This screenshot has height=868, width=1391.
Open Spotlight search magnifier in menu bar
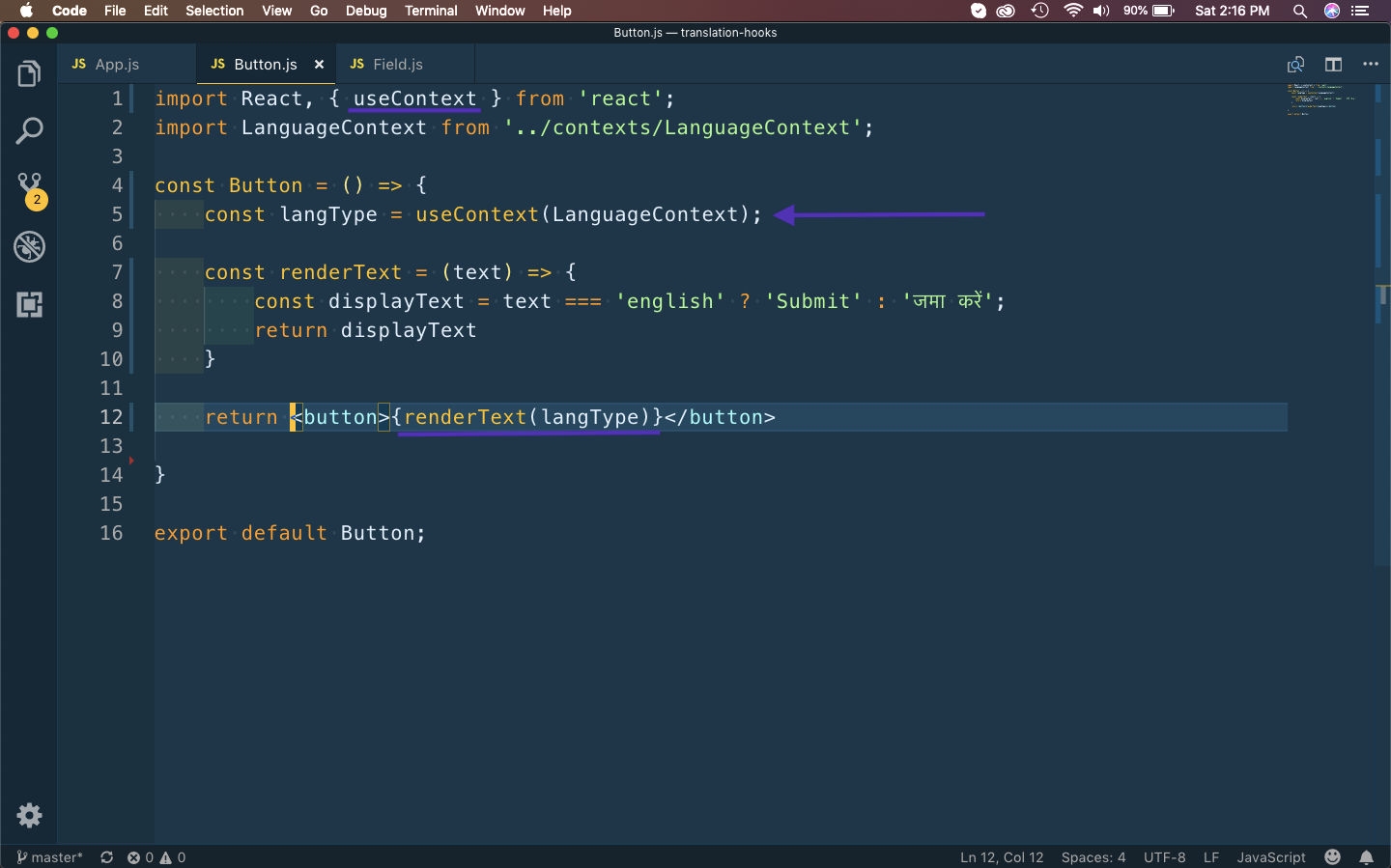tap(1300, 11)
